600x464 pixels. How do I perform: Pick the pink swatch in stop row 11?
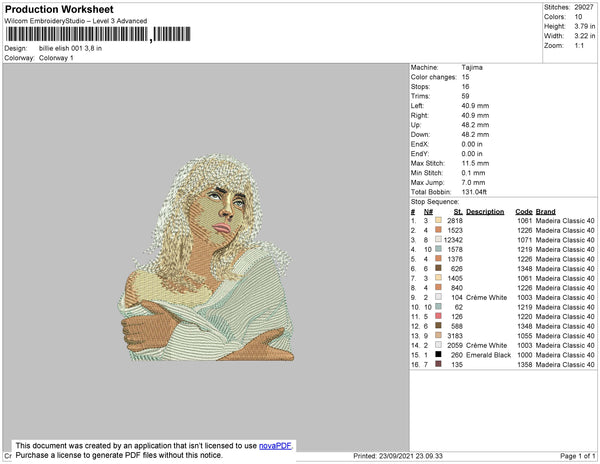(438, 316)
